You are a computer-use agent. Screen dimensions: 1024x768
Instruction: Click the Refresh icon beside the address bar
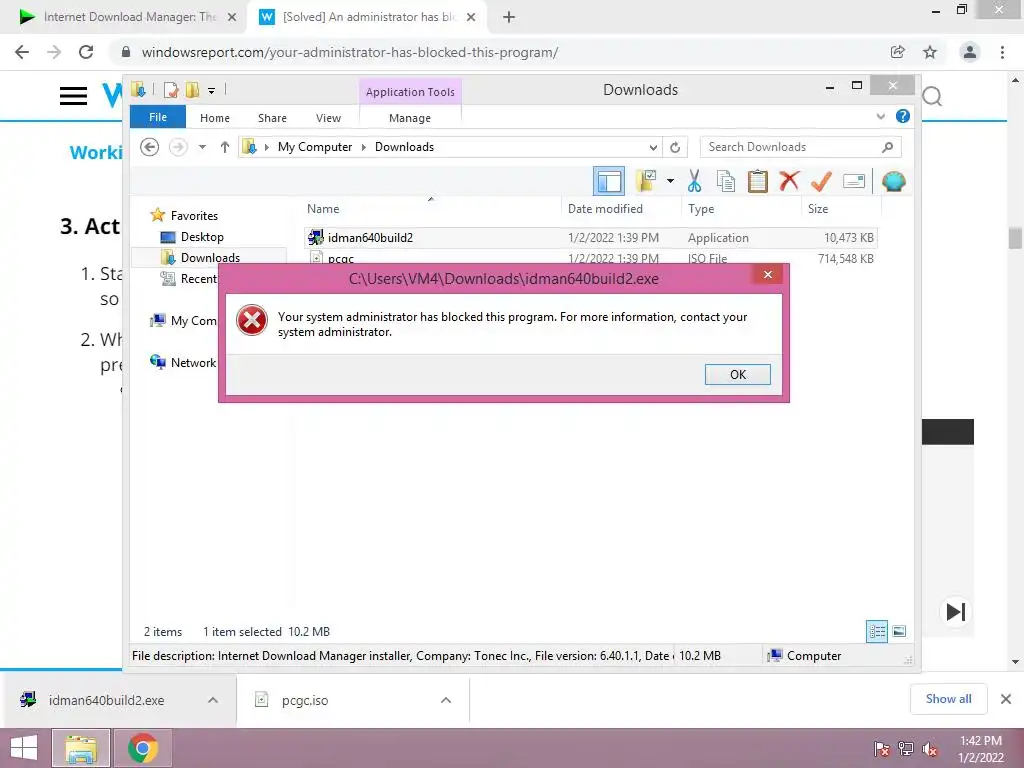[675, 148]
